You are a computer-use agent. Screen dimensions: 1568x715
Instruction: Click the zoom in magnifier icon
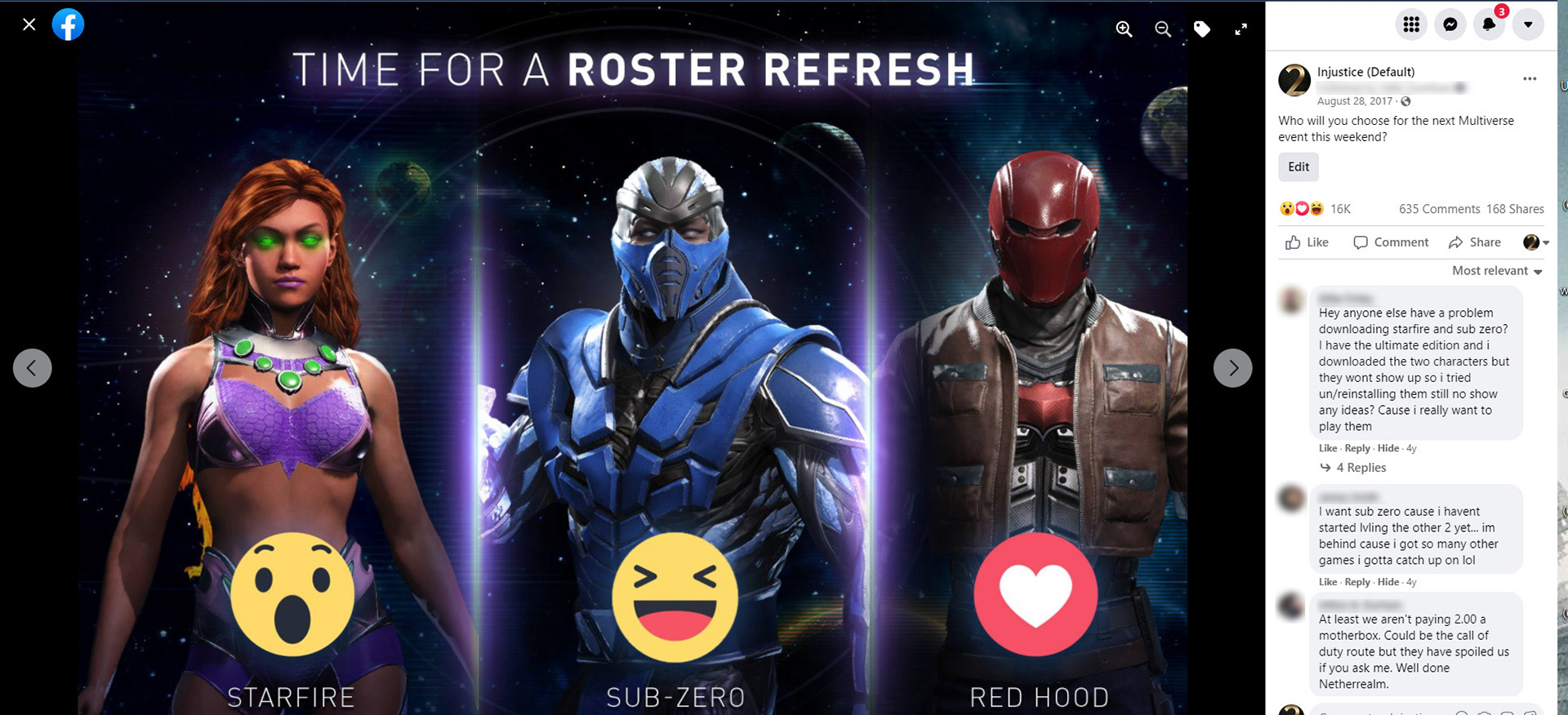pos(1124,29)
